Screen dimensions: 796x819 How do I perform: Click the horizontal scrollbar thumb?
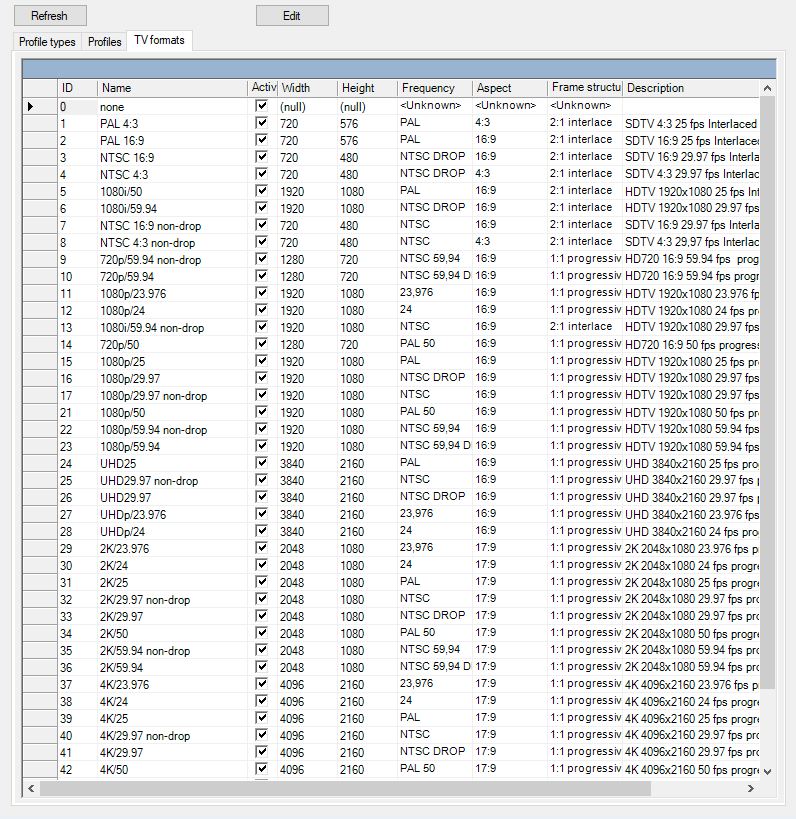(345, 789)
